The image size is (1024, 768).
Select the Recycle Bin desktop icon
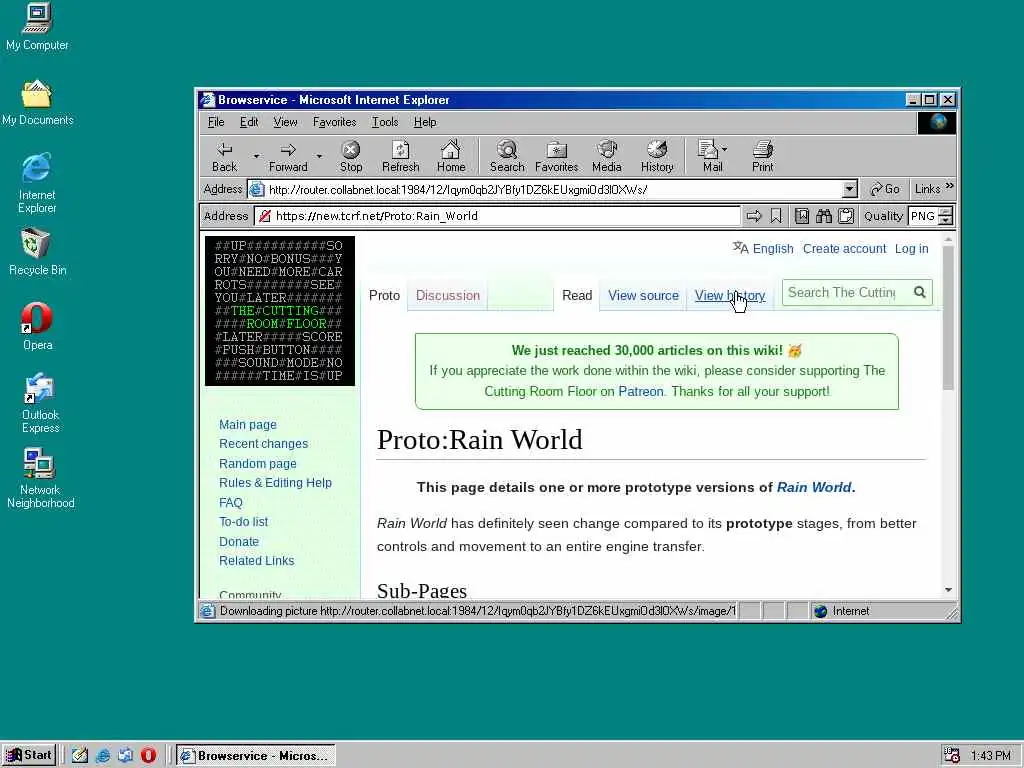(x=37, y=252)
